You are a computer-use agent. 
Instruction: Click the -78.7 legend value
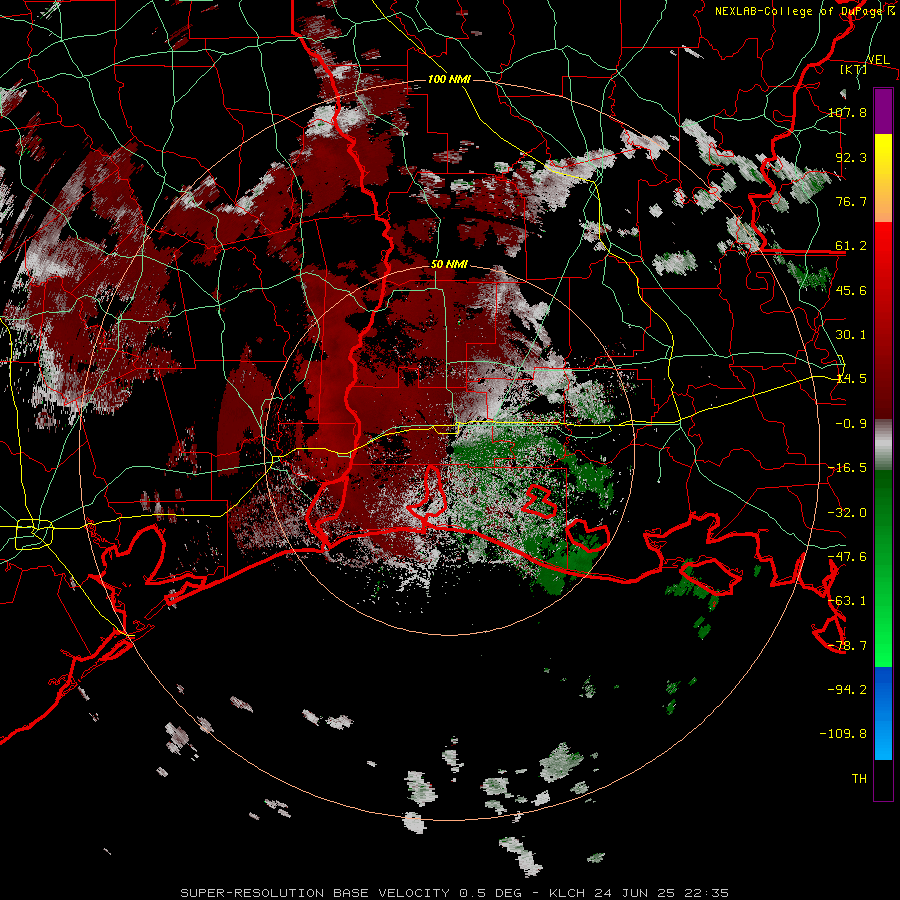tap(847, 646)
